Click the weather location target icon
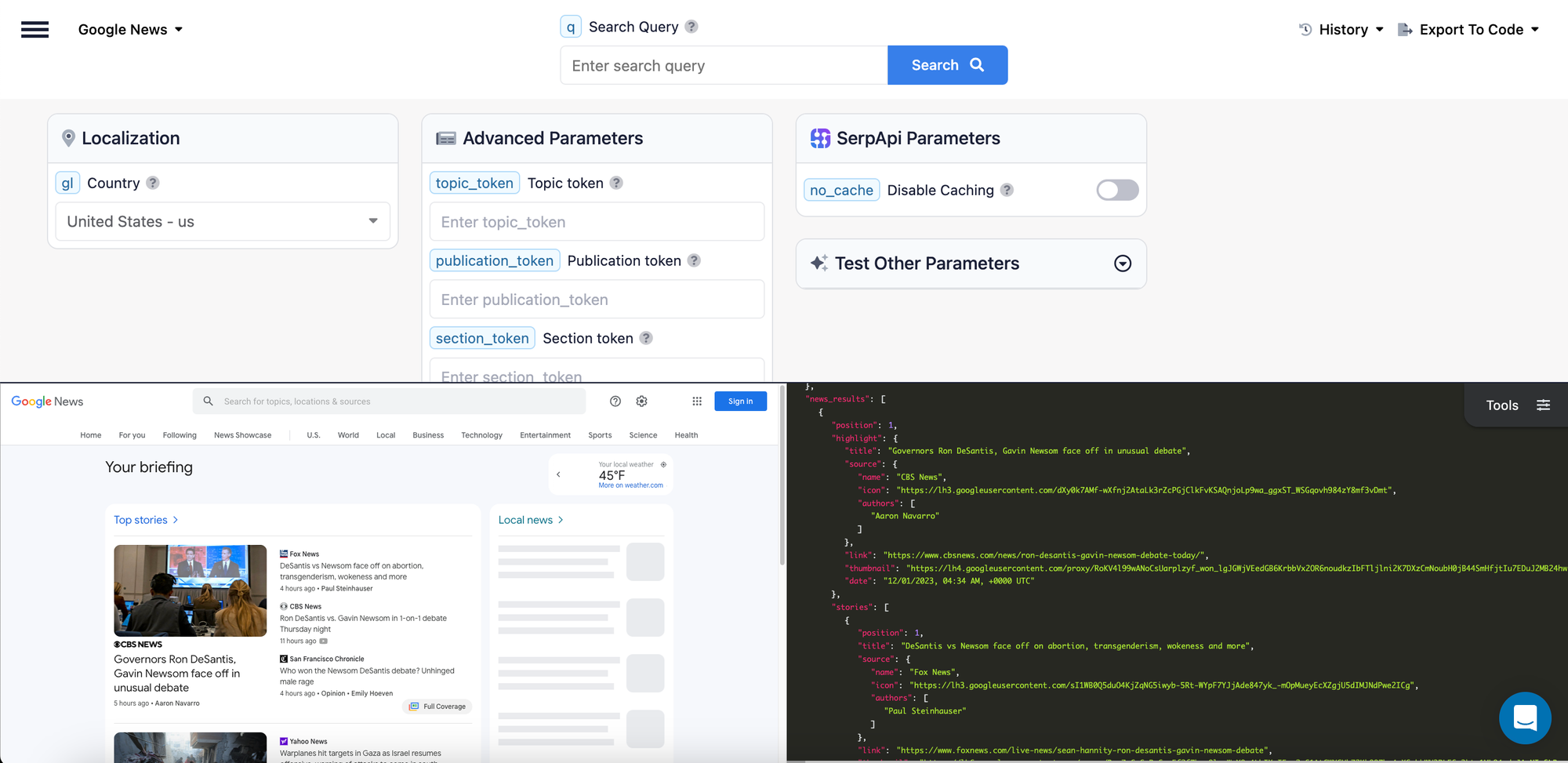Image resolution: width=1568 pixels, height=763 pixels. click(663, 464)
